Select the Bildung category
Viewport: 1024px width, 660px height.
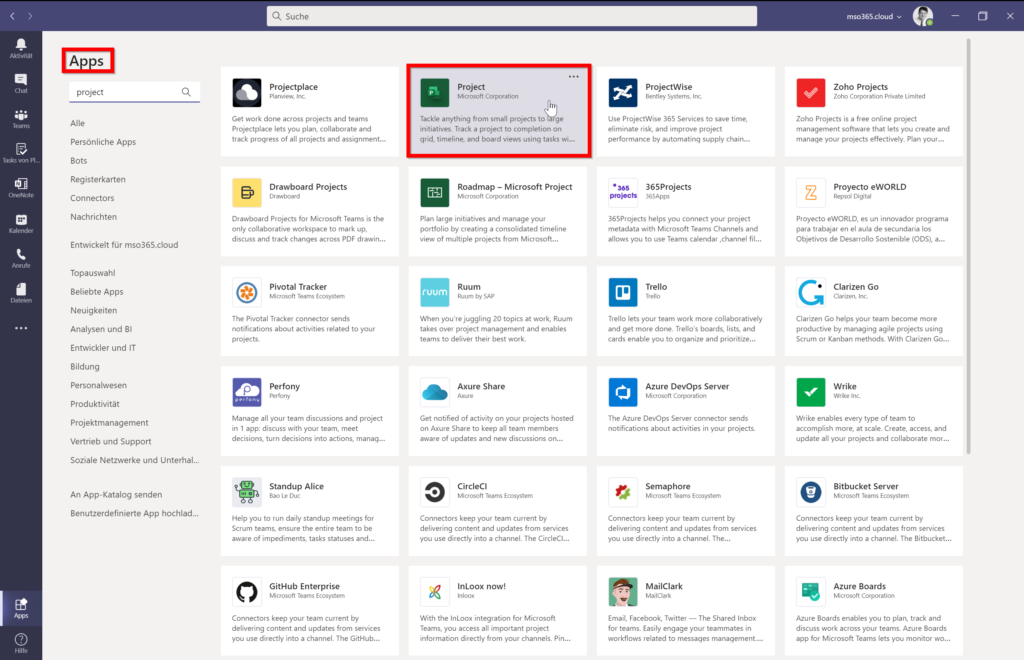click(85, 366)
